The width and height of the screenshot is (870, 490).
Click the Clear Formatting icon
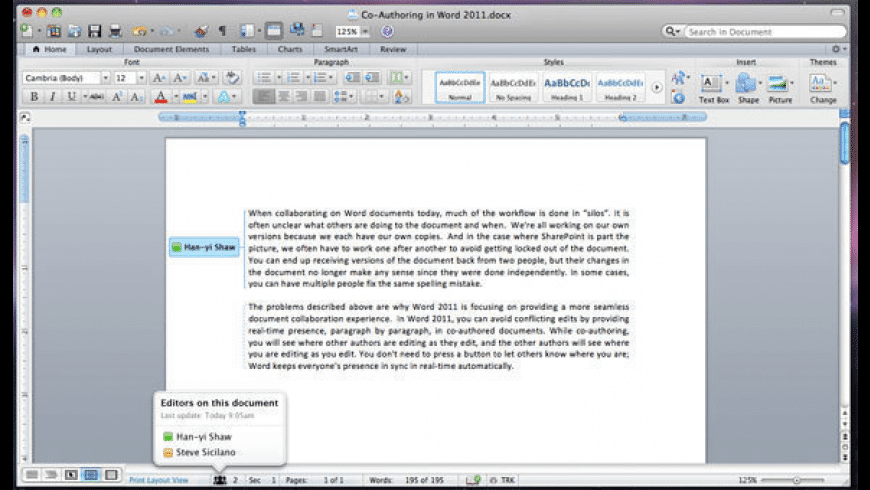pyautogui.click(x=232, y=78)
